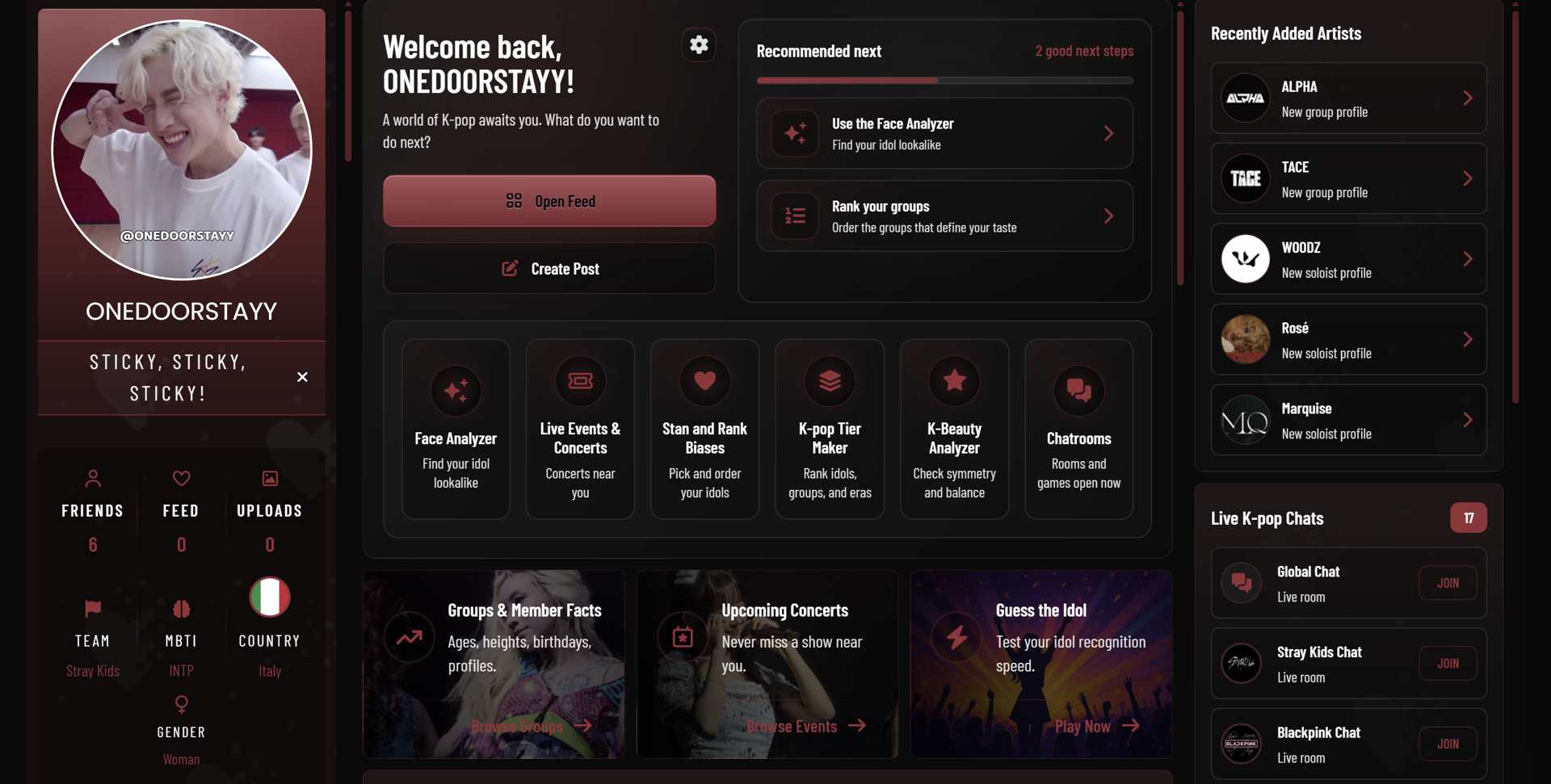
Task: Click the Open Feed button
Action: pos(549,201)
